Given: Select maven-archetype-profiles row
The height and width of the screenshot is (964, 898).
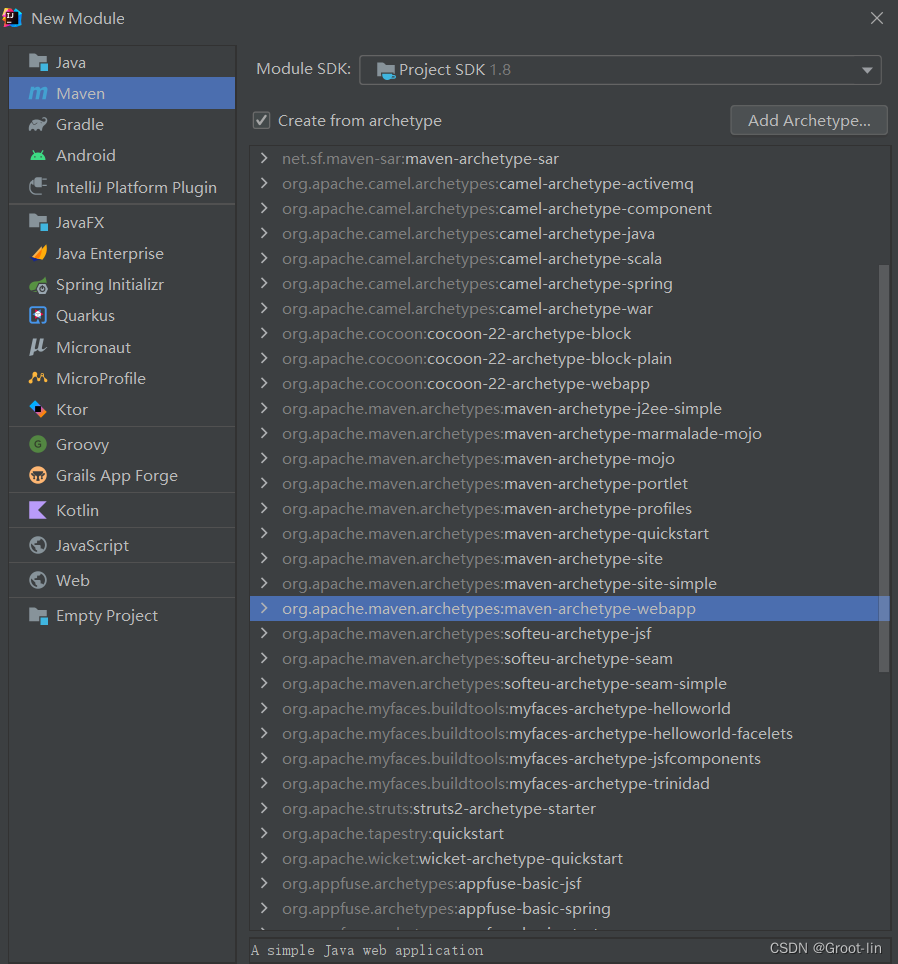Looking at the screenshot, I should (570, 509).
